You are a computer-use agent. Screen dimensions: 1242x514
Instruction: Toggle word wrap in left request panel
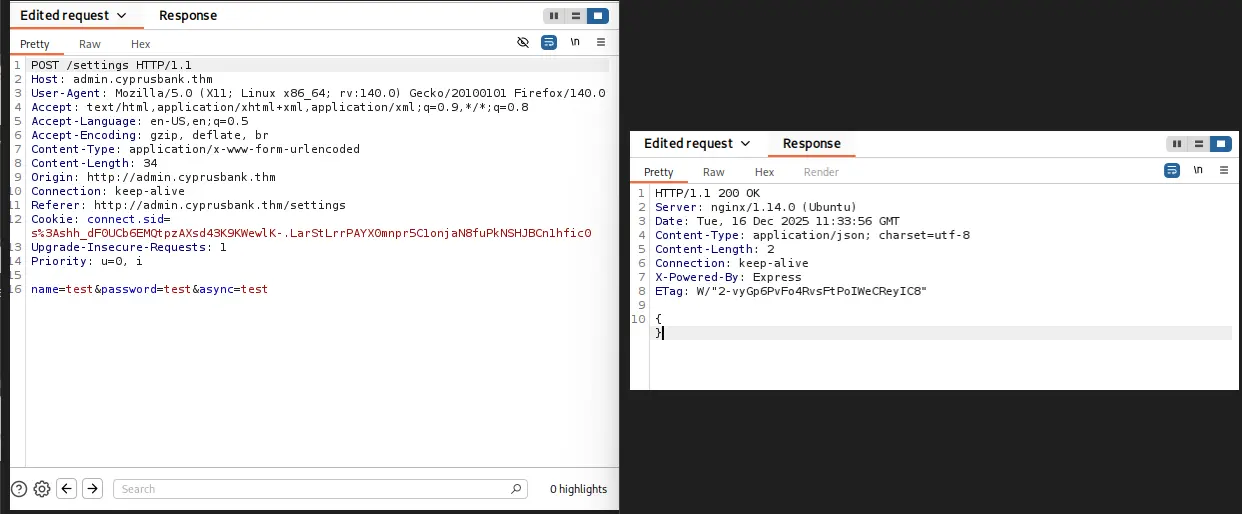[549, 43]
